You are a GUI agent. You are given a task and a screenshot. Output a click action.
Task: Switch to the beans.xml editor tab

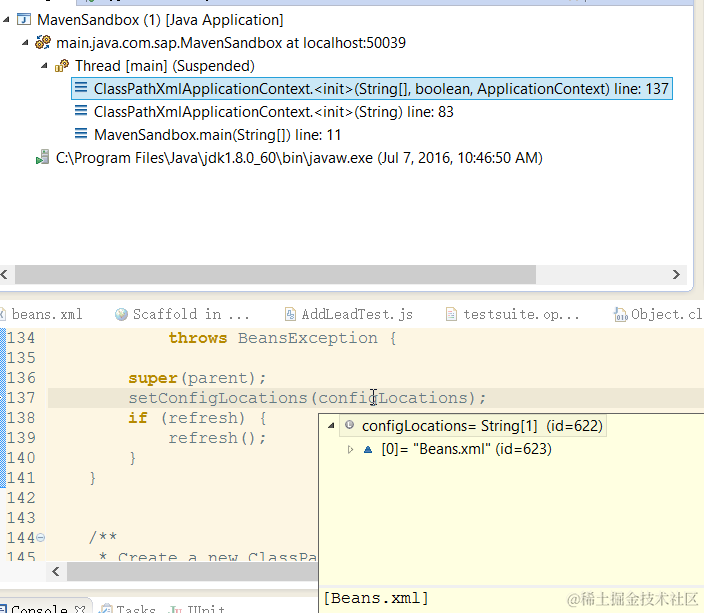click(x=47, y=314)
